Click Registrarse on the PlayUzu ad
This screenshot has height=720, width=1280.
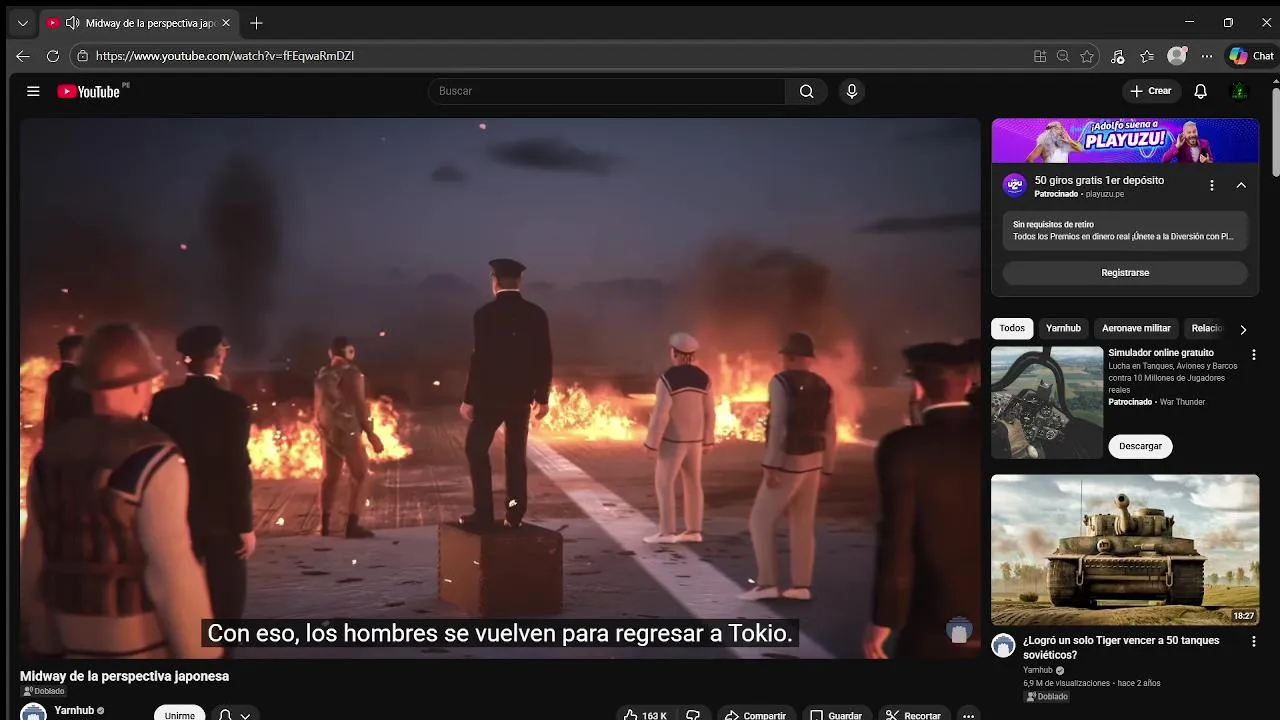(x=1125, y=272)
